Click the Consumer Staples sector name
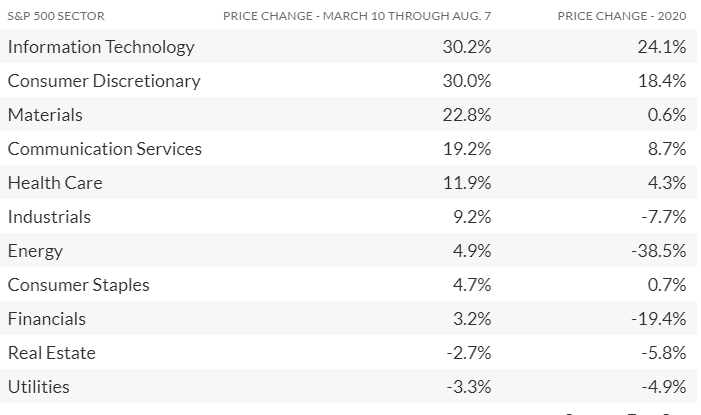Screen dimensions: 701x415 [78, 285]
